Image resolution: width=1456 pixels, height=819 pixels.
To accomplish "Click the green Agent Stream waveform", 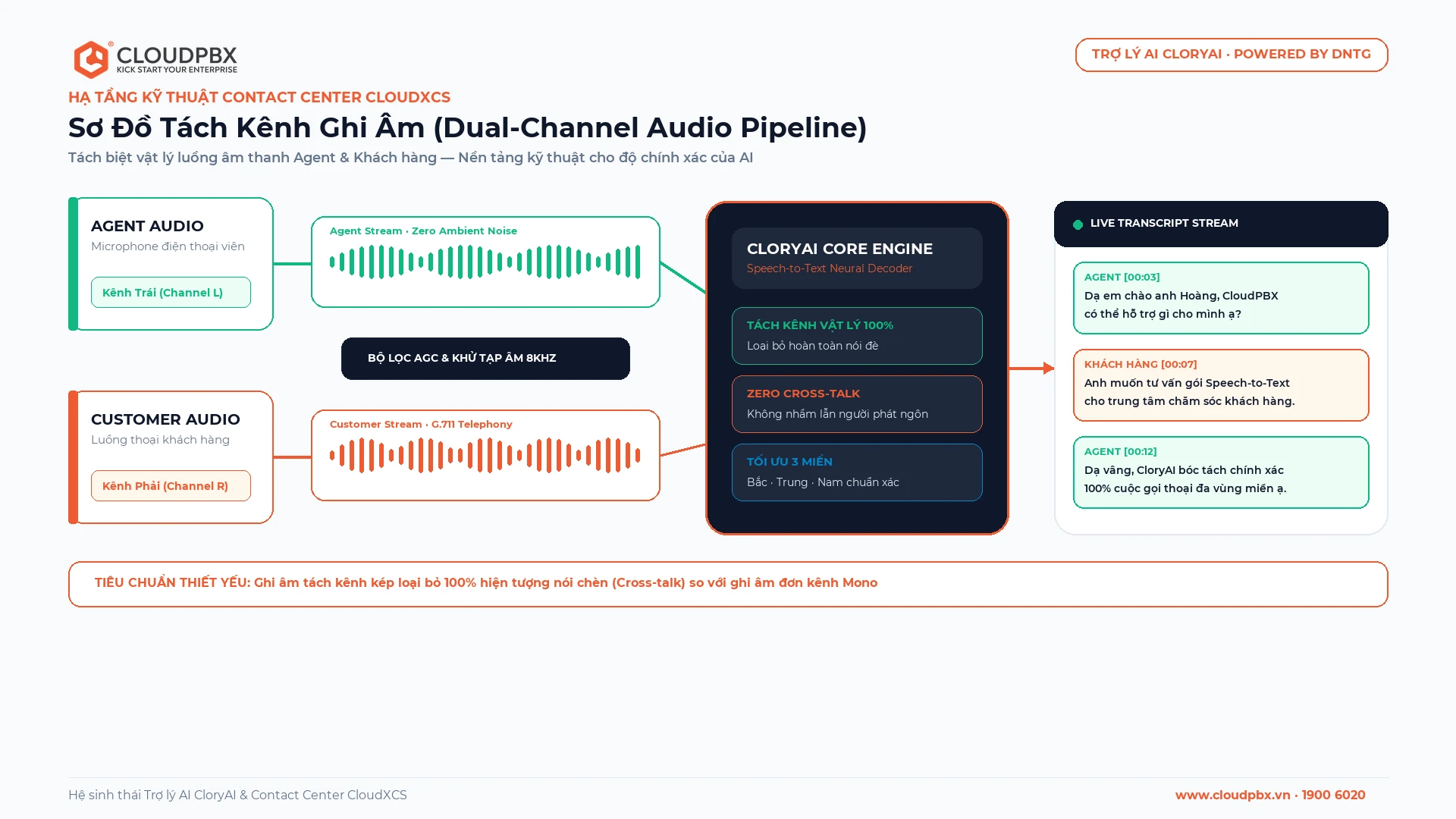I will coord(485,262).
